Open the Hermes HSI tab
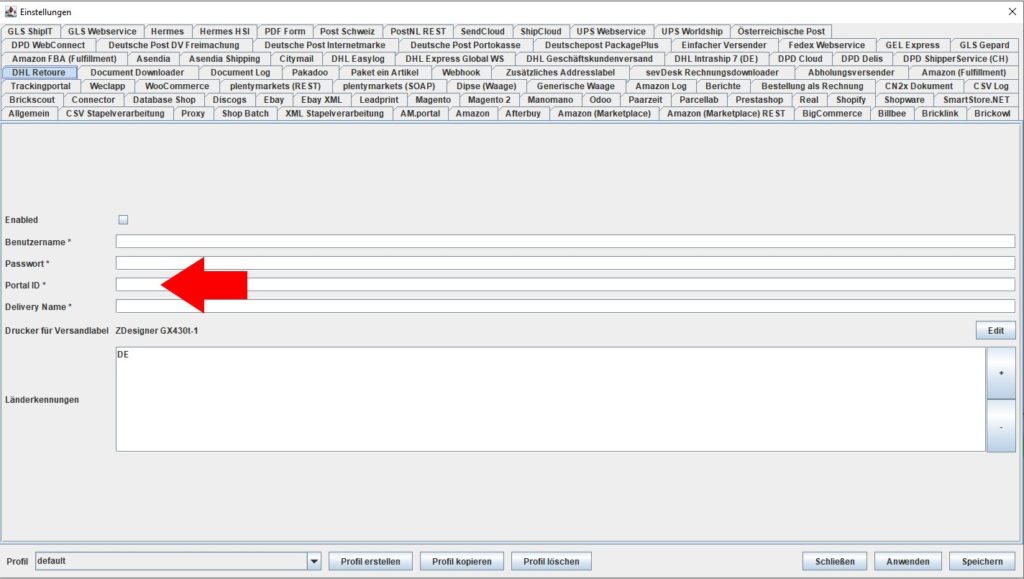This screenshot has width=1024, height=579. 225,31
